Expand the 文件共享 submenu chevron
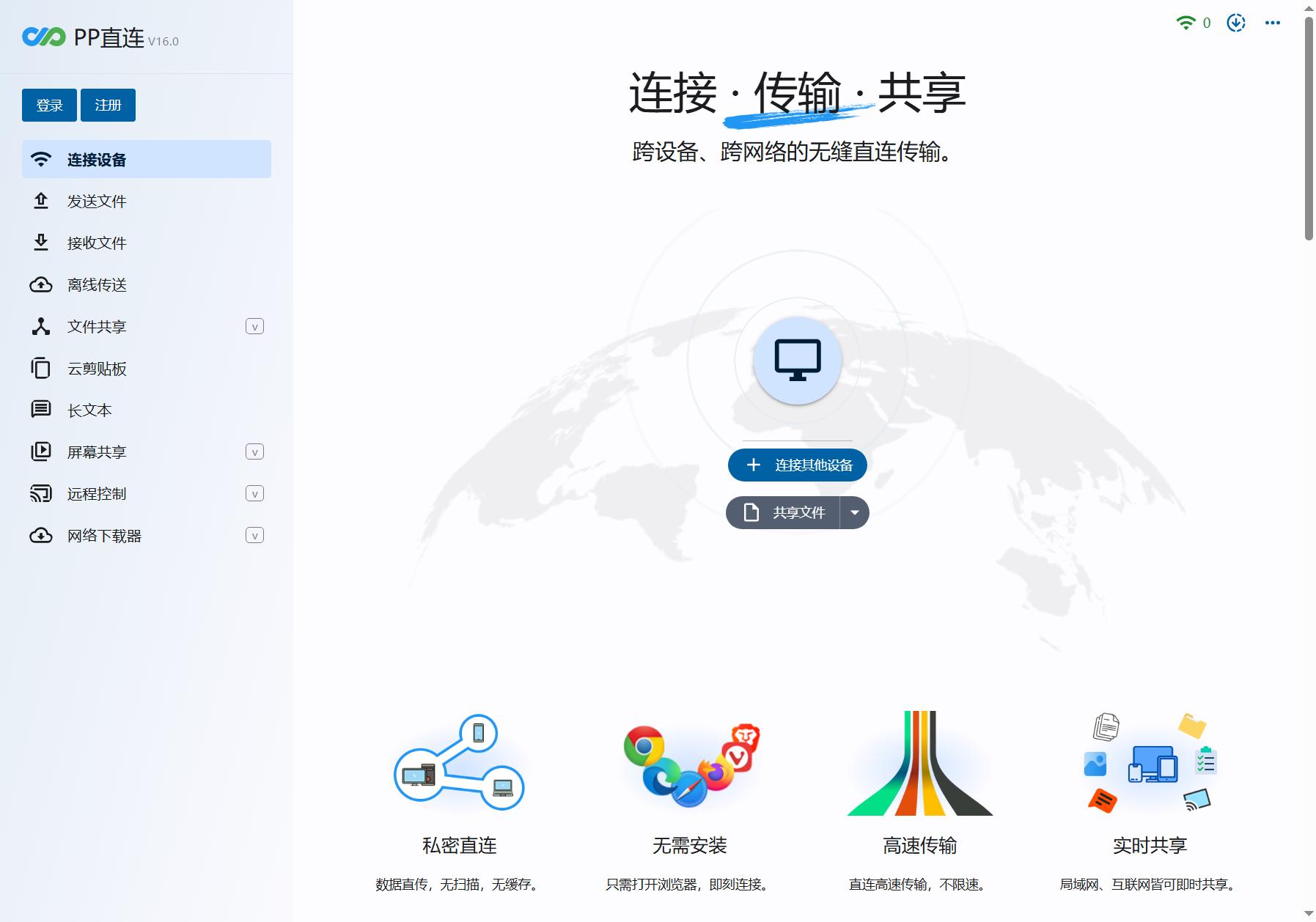Screen dimensions: 1316x922 (254, 327)
